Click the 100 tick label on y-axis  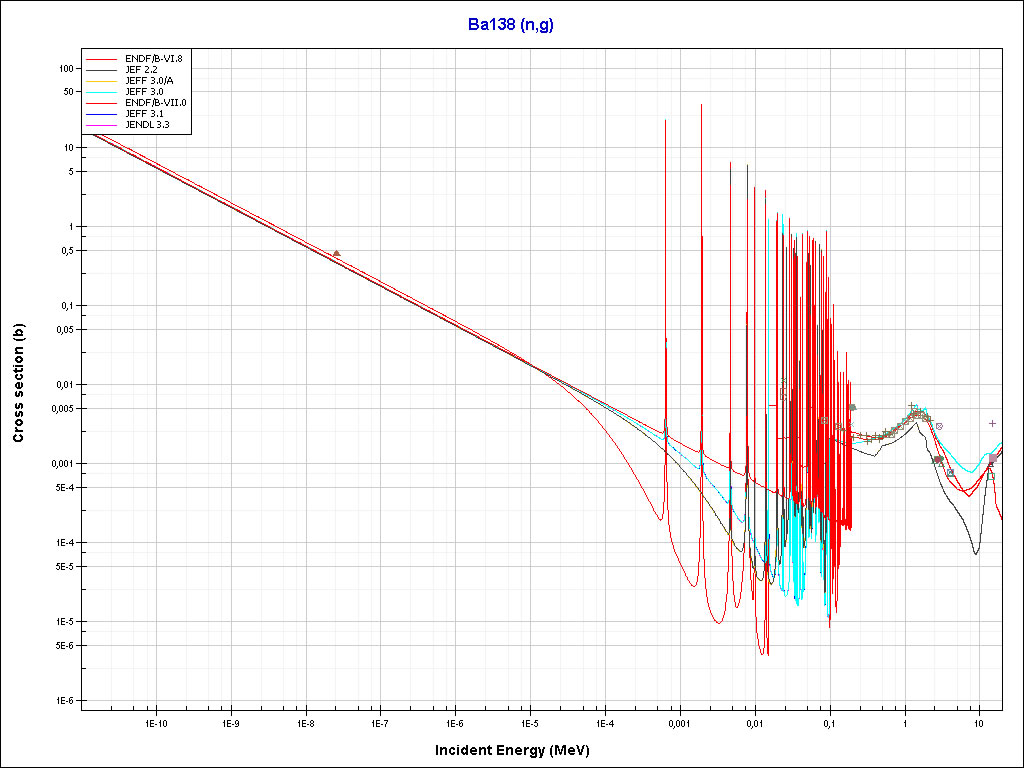(x=67, y=68)
